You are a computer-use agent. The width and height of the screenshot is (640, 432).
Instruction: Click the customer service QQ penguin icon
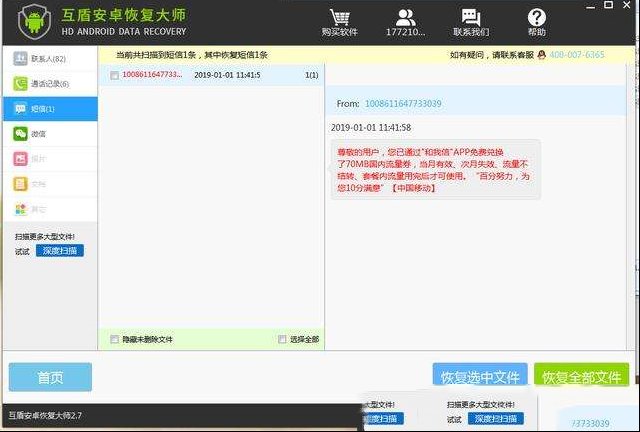point(541,55)
